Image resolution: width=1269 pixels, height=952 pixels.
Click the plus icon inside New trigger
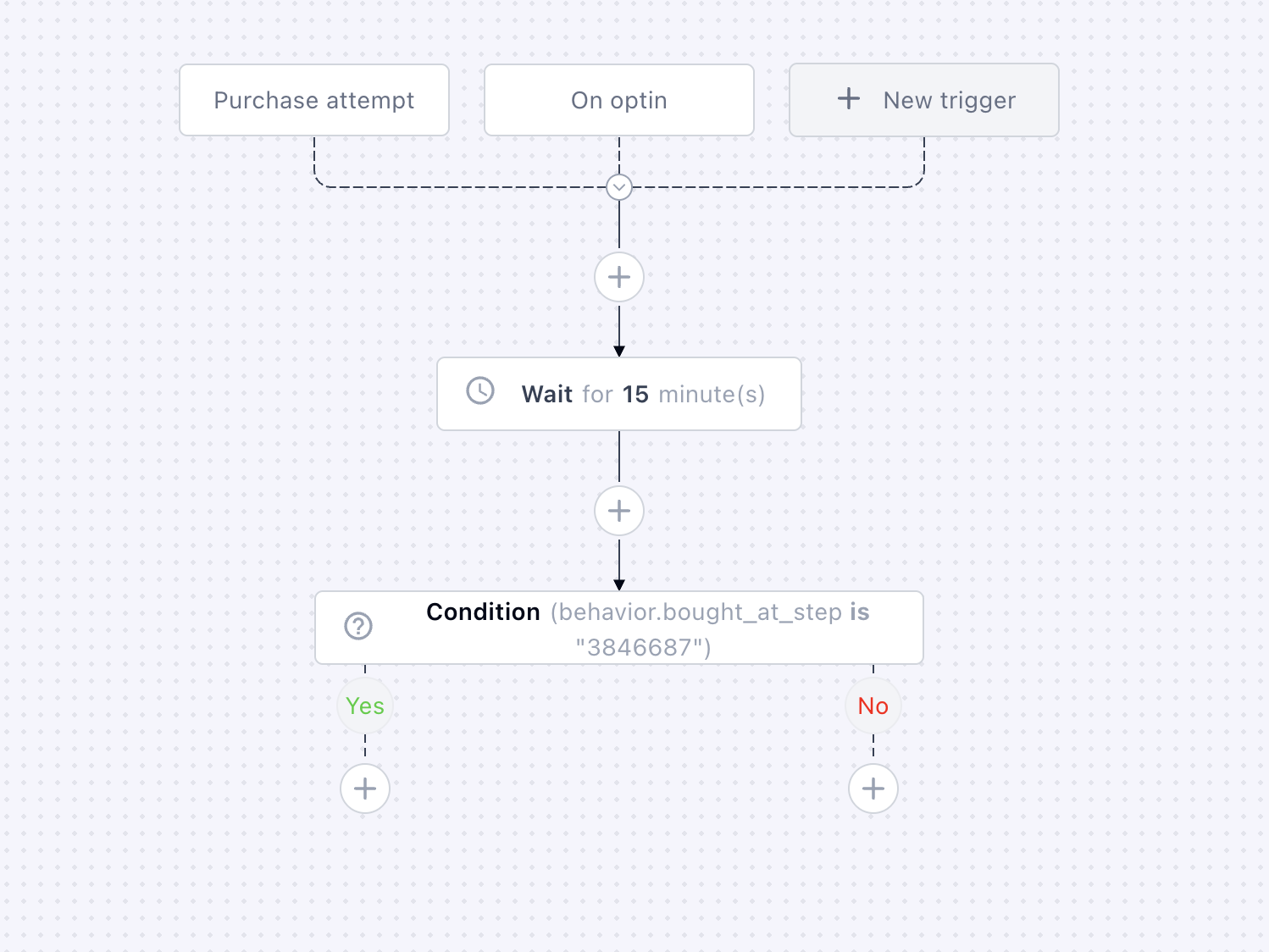point(849,99)
